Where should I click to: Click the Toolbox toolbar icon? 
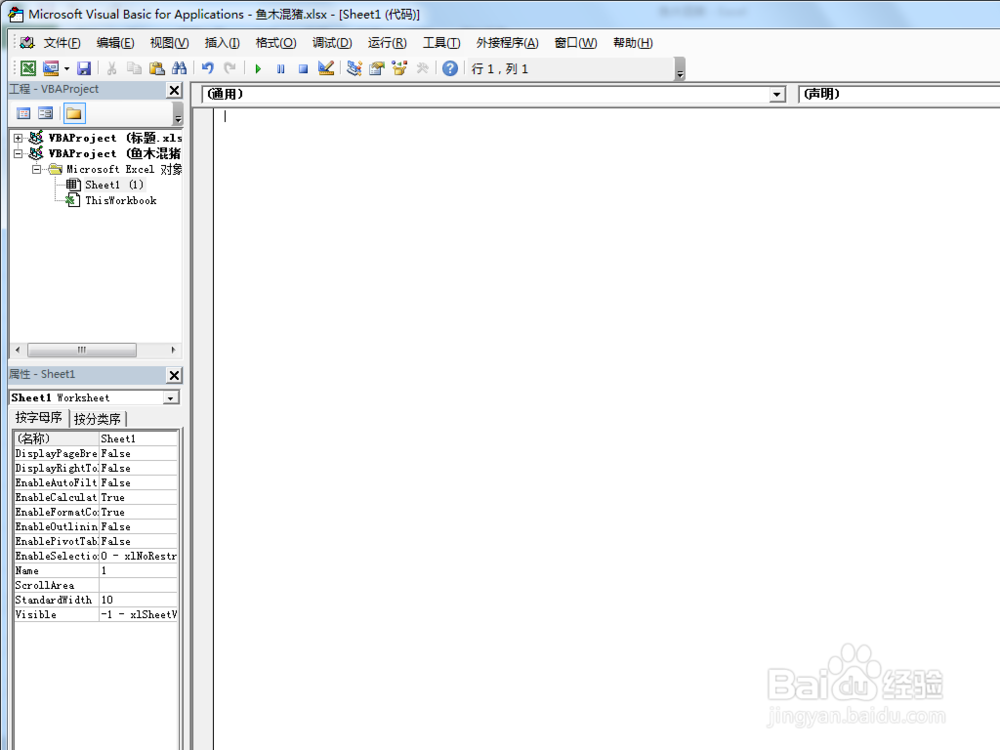(422, 68)
